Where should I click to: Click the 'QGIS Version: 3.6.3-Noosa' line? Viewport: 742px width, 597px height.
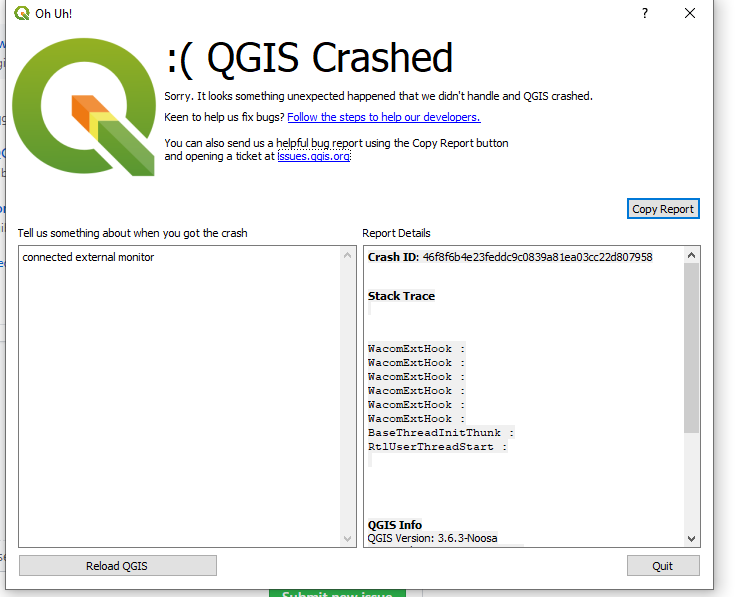(x=433, y=538)
